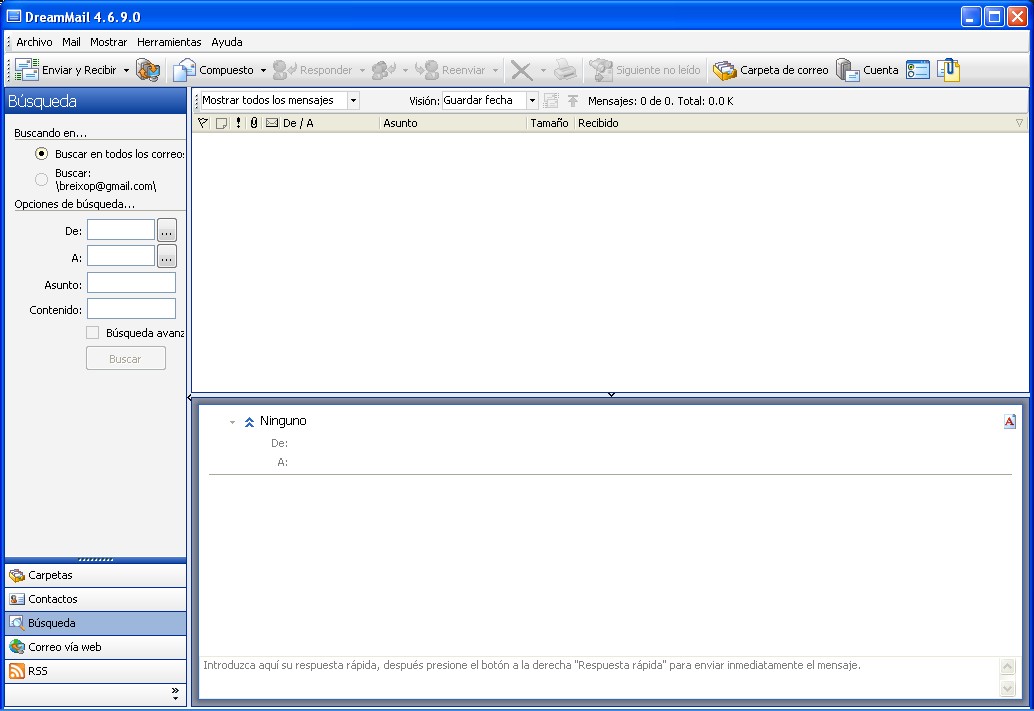The width and height of the screenshot is (1034, 711).
Task: Click the browse button next to A field
Action: pos(167,257)
